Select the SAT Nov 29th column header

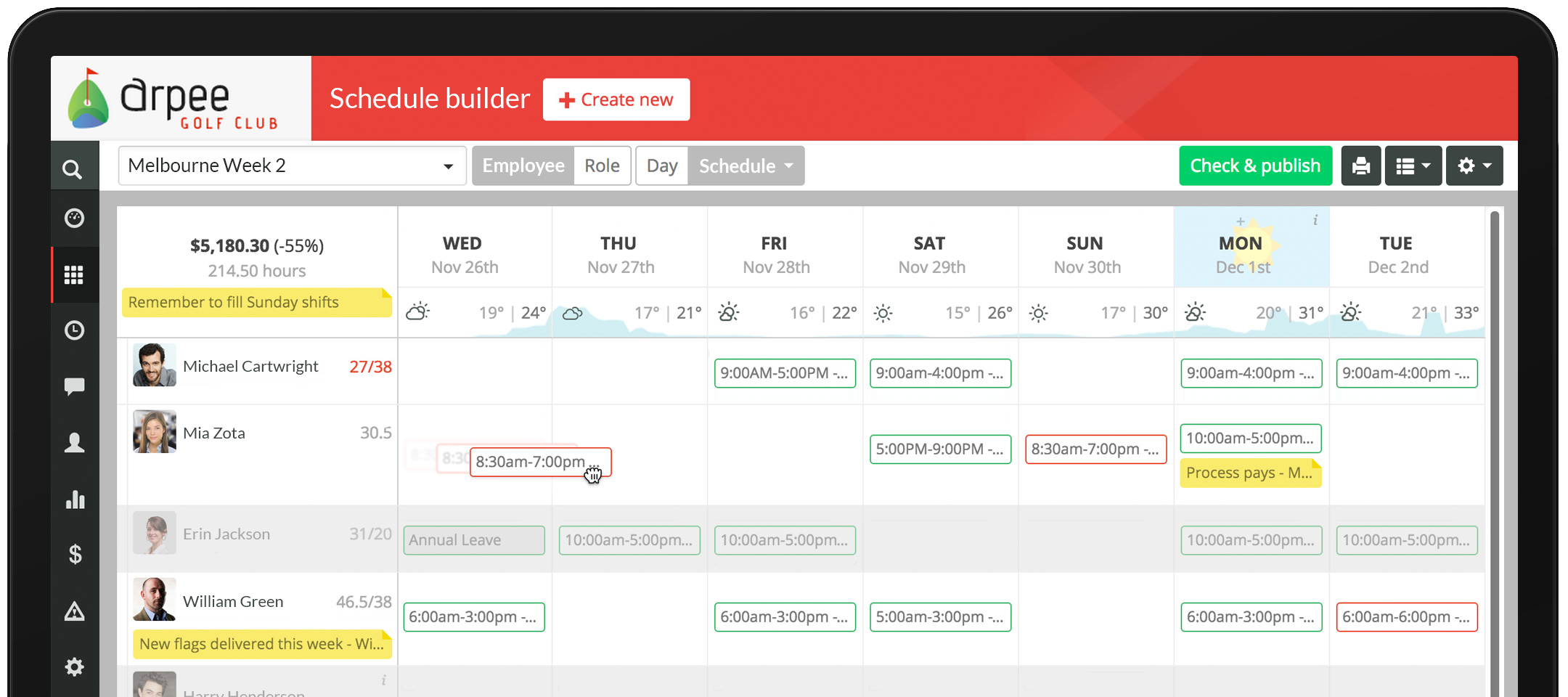tap(940, 247)
